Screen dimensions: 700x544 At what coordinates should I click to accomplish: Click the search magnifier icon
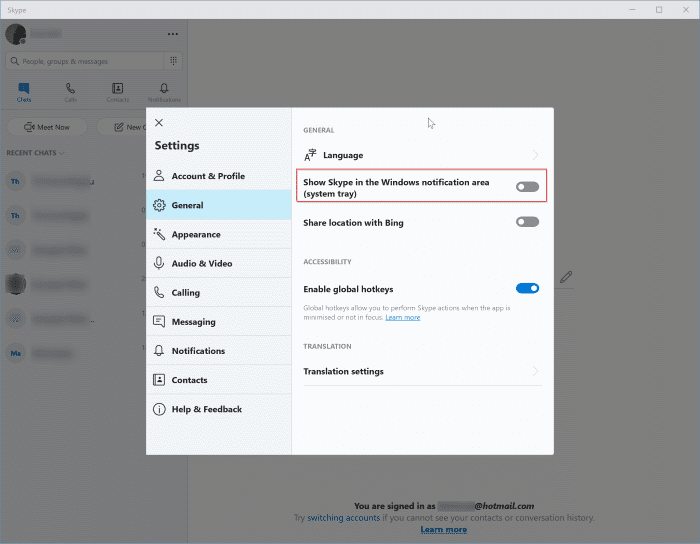pyautogui.click(x=15, y=61)
